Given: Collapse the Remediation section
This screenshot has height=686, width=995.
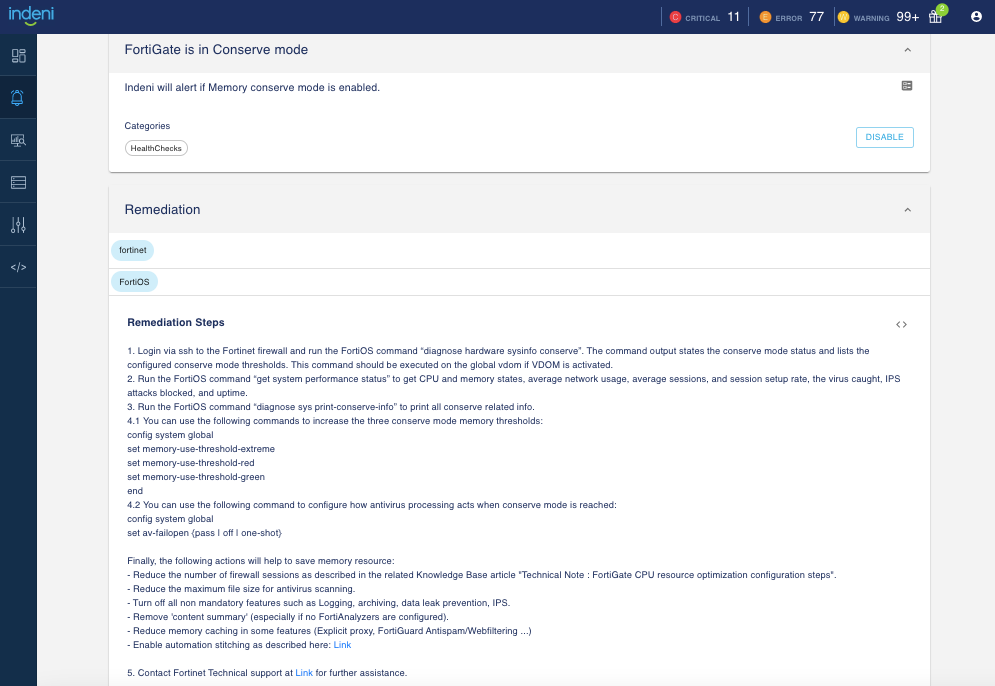Looking at the screenshot, I should [907, 209].
